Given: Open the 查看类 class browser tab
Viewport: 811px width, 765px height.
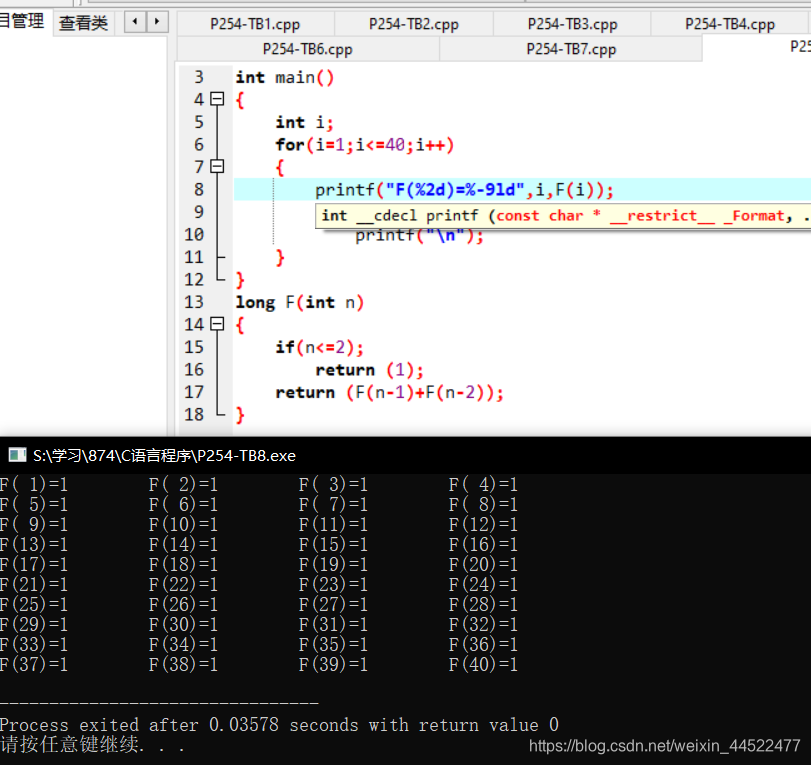Looking at the screenshot, I should tap(83, 23).
